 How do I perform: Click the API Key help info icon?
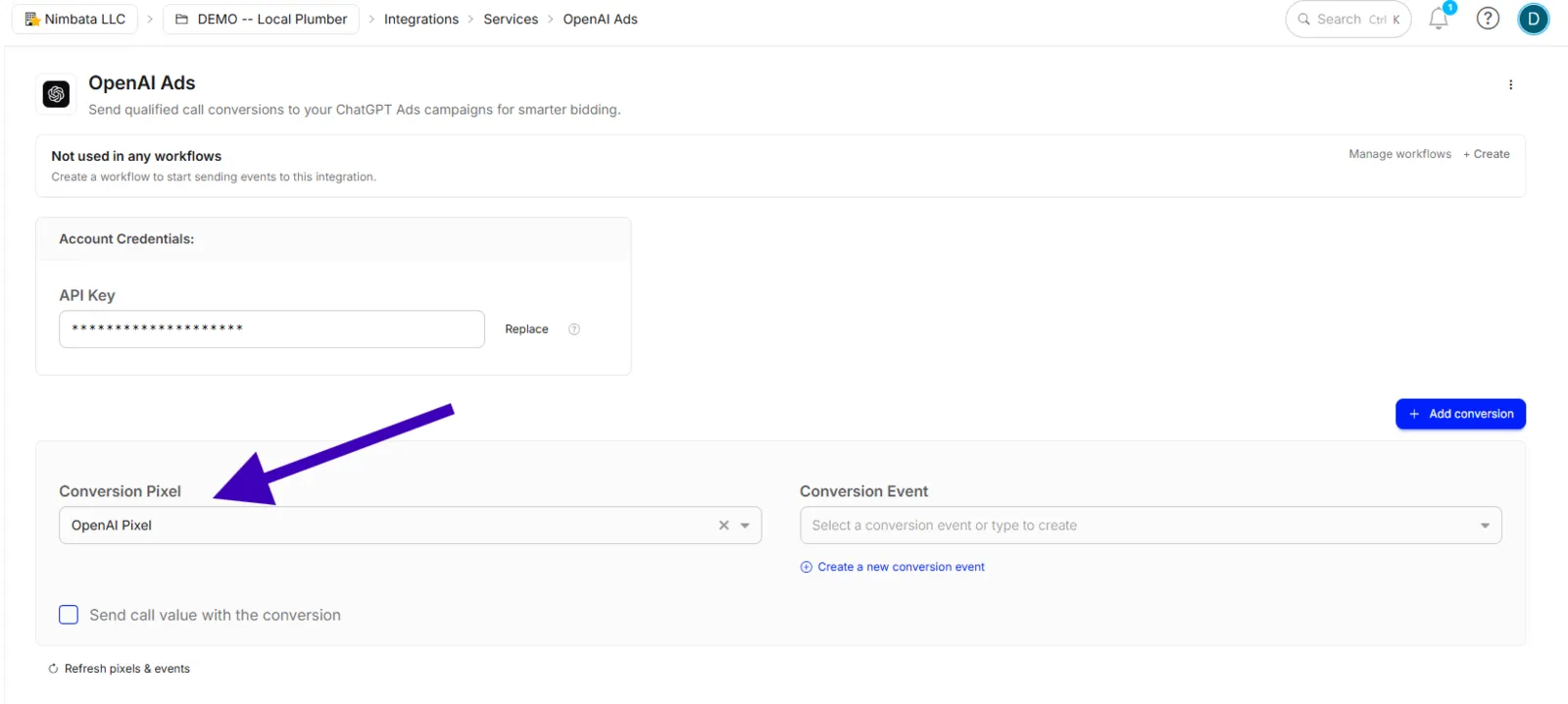pyautogui.click(x=574, y=329)
